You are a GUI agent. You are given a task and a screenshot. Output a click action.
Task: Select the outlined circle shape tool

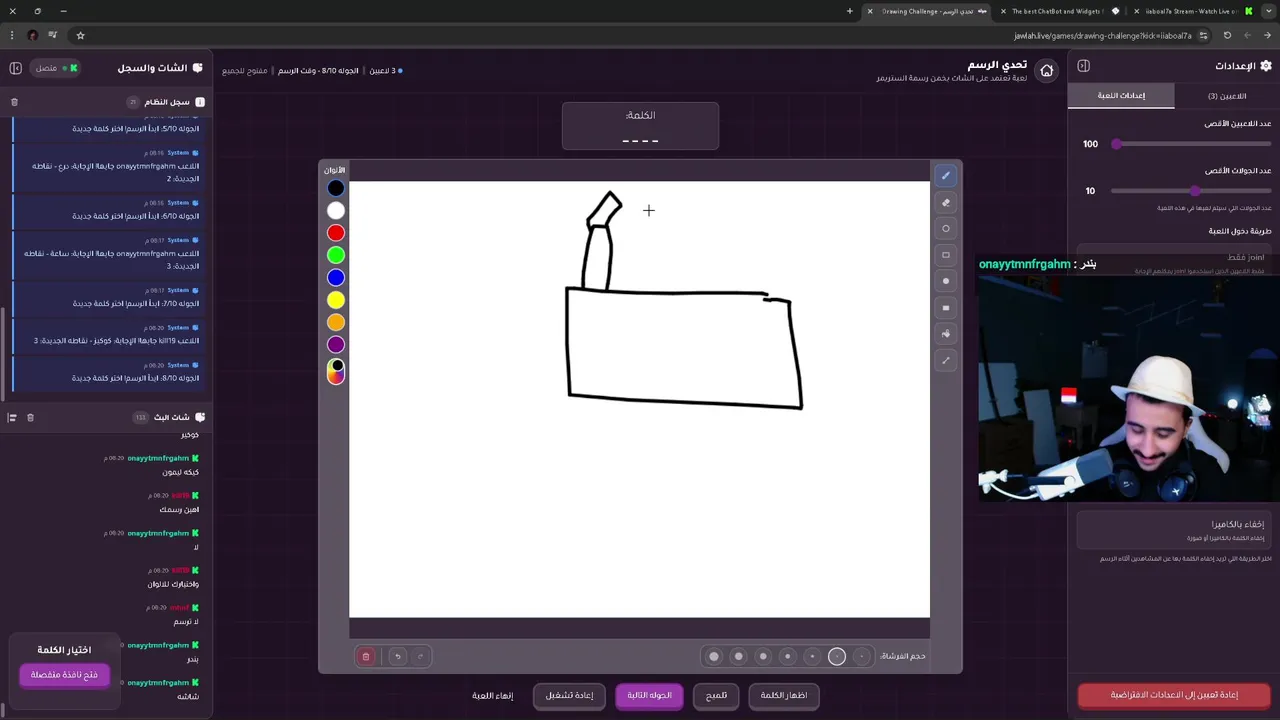coord(946,229)
